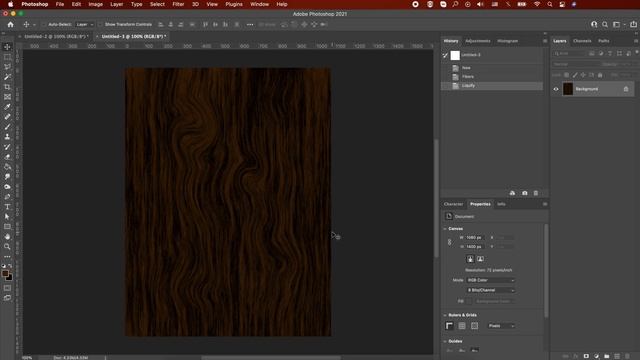The height and width of the screenshot is (360, 640).
Task: Select the Fibers history state
Action: tap(492, 76)
